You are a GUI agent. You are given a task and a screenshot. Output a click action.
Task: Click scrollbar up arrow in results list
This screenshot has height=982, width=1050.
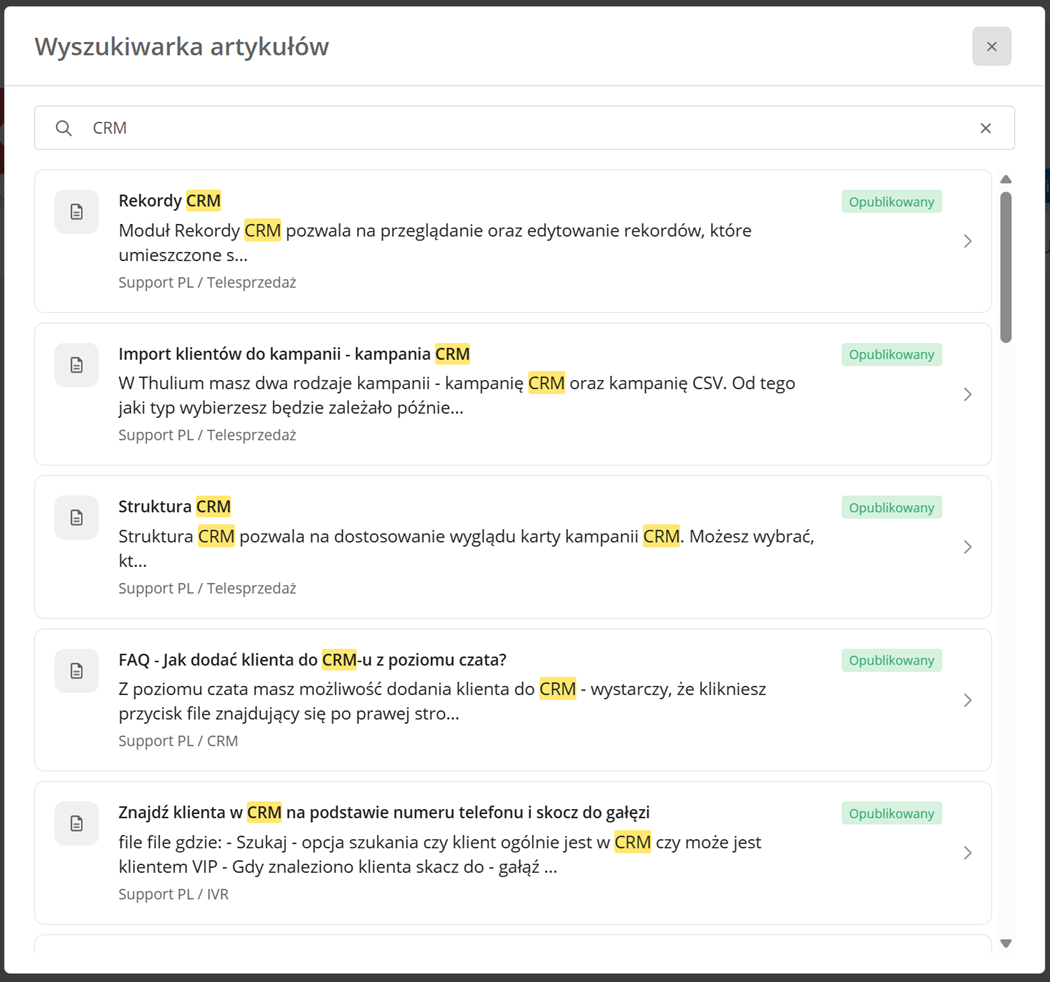click(x=1005, y=180)
